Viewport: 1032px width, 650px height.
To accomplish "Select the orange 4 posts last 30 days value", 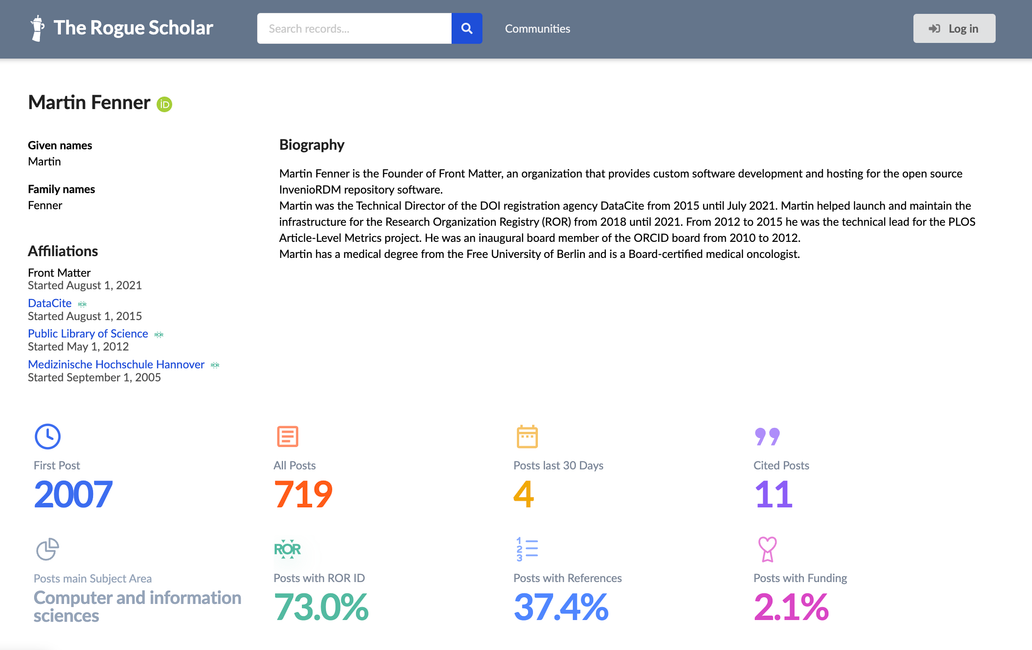I will [x=524, y=494].
